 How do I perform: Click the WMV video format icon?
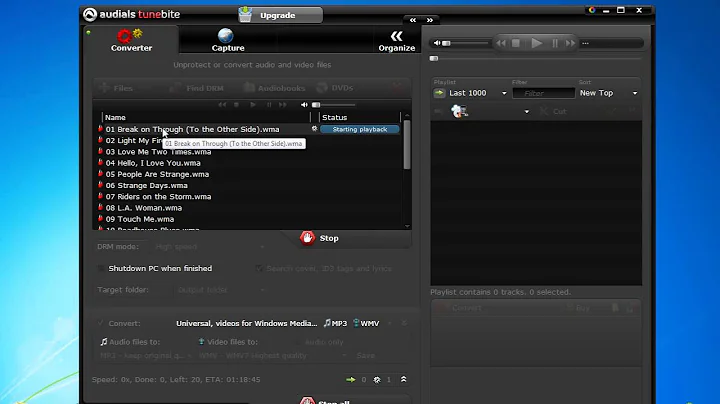click(x=366, y=323)
